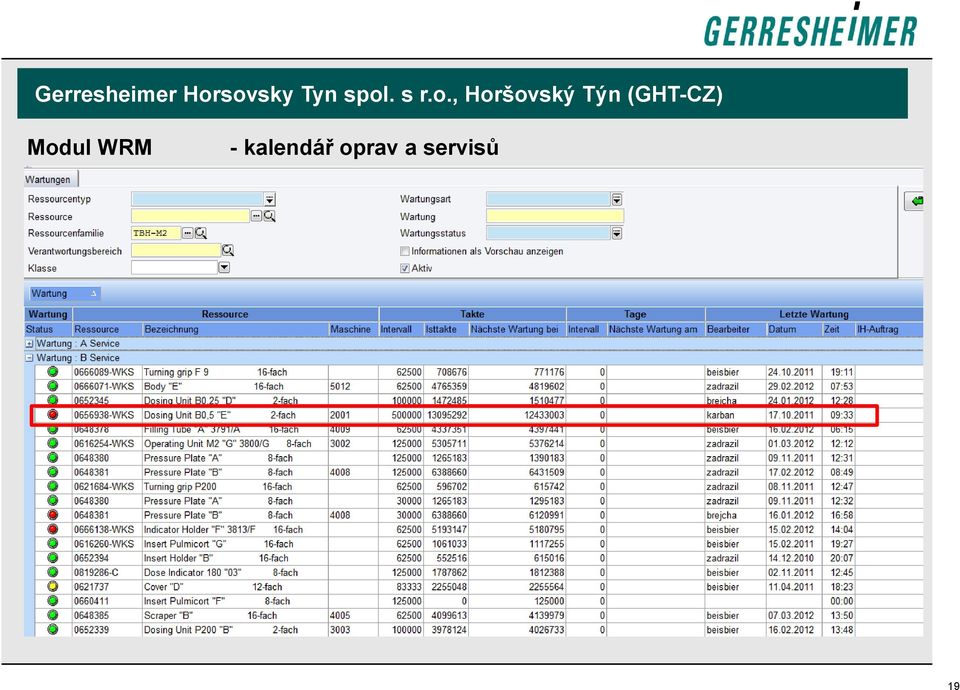Click red status icon of 0656938-WKS row
This screenshot has width=960, height=690.
tap(53, 415)
